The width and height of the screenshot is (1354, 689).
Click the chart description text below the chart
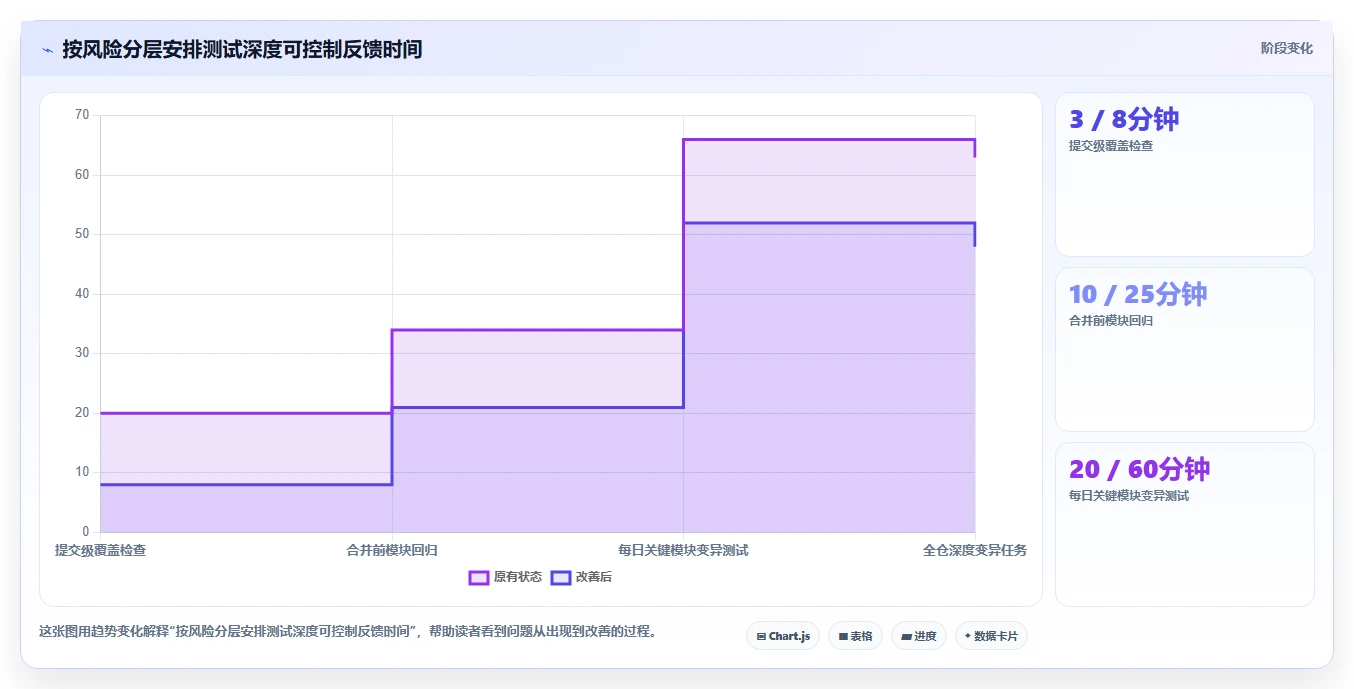348,632
